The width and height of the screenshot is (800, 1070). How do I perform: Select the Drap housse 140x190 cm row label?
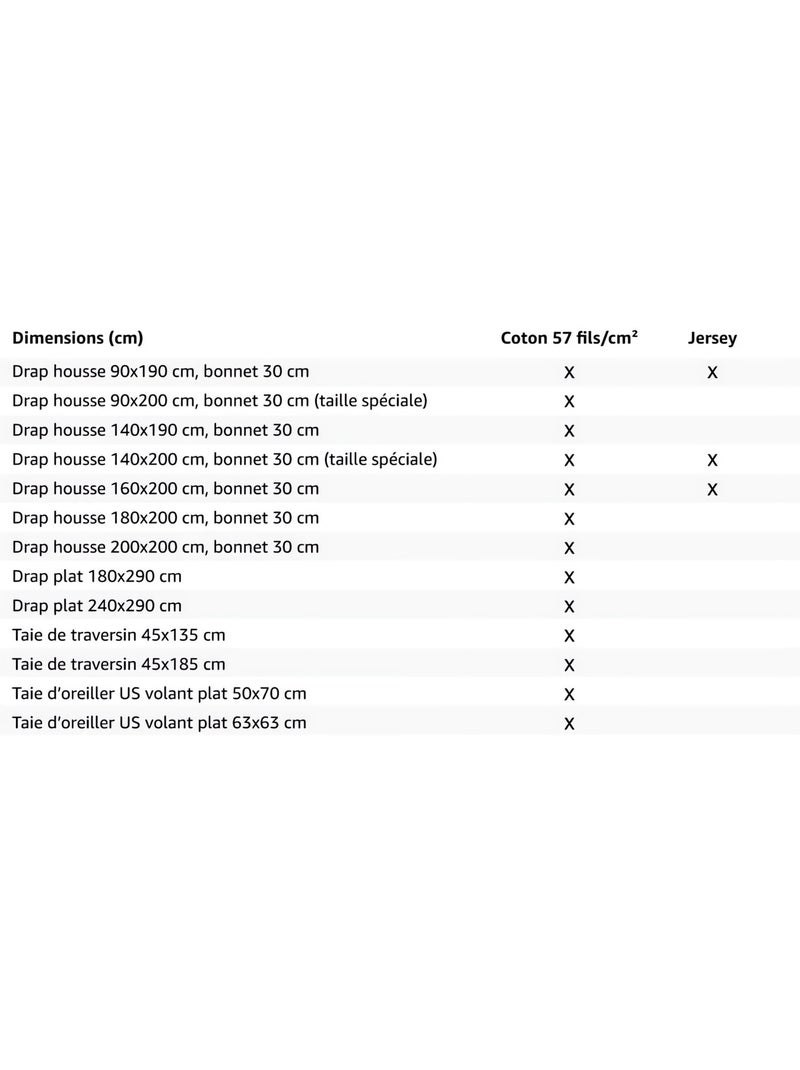click(x=166, y=430)
